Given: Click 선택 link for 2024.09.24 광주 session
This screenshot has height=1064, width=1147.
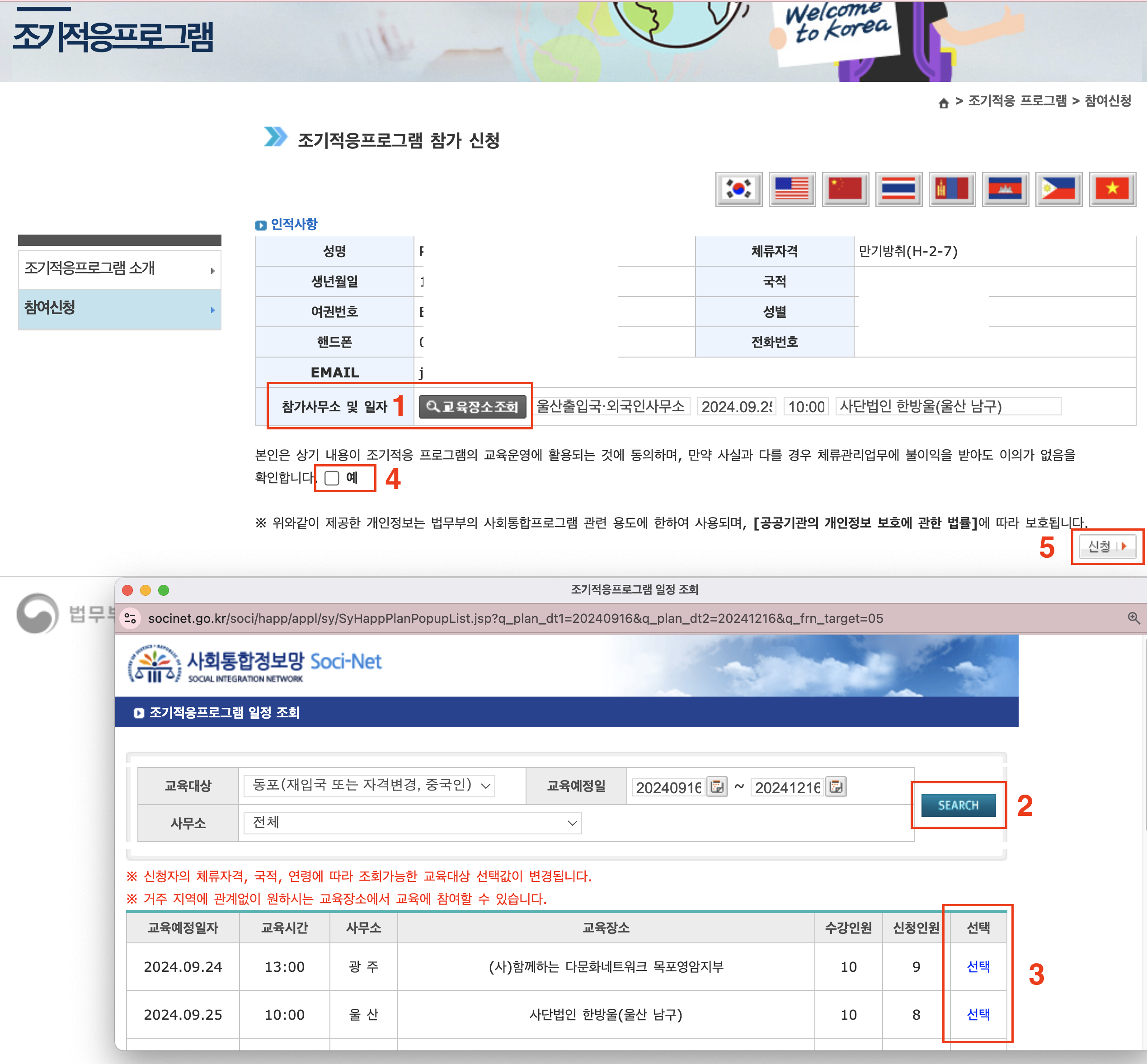Looking at the screenshot, I should coord(978,967).
